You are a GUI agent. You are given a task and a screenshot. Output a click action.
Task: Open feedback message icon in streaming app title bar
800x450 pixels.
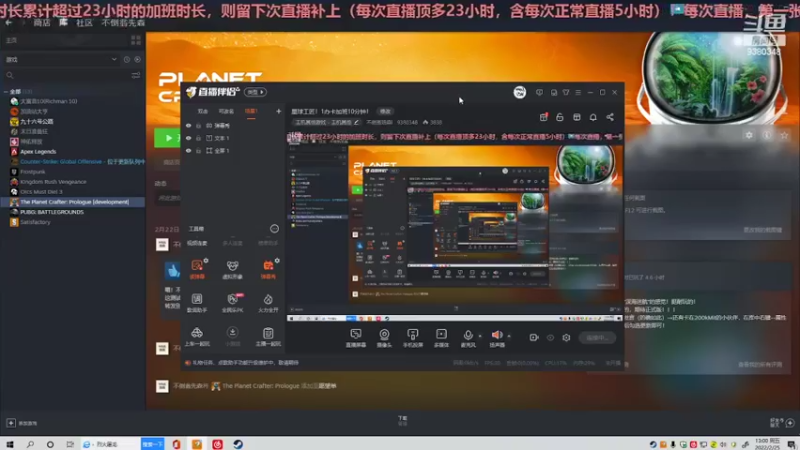[x=539, y=92]
